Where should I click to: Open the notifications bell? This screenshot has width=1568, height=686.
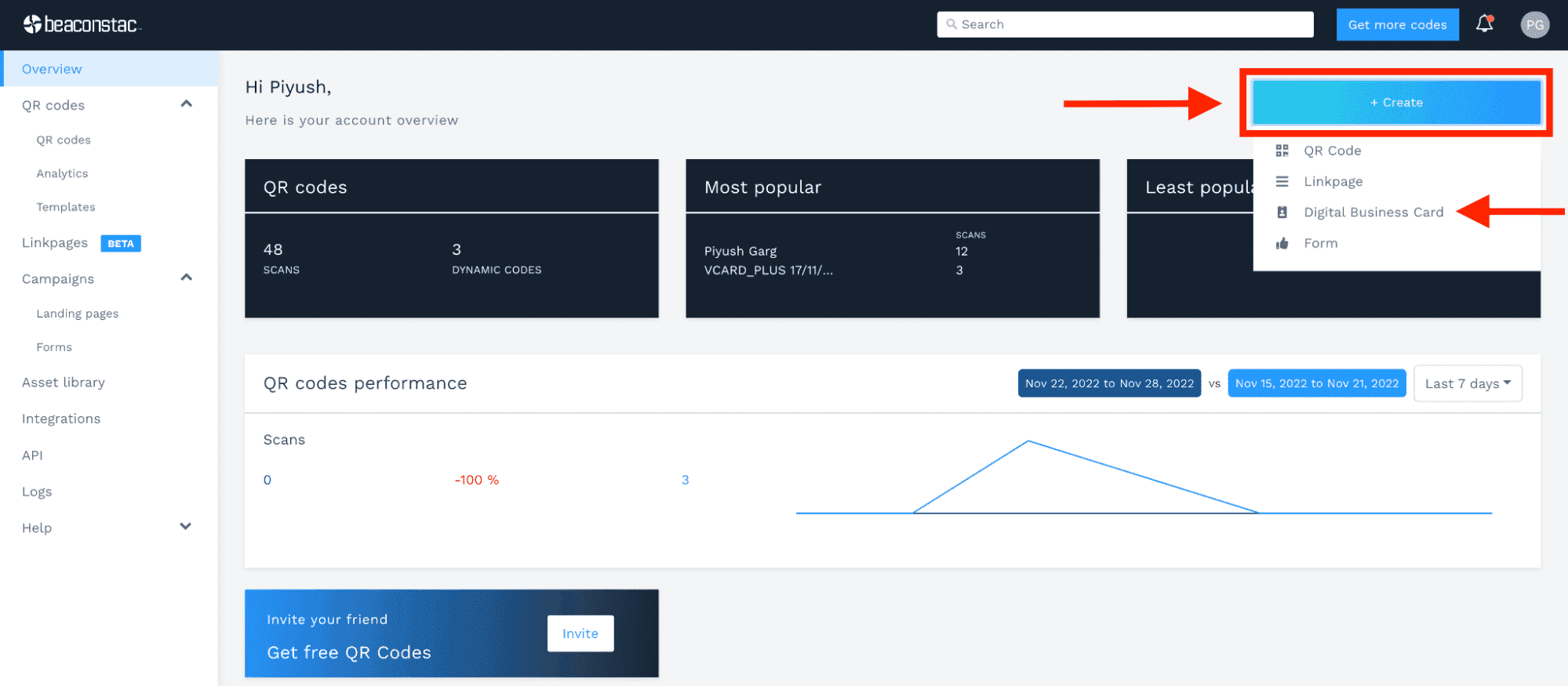pyautogui.click(x=1484, y=24)
